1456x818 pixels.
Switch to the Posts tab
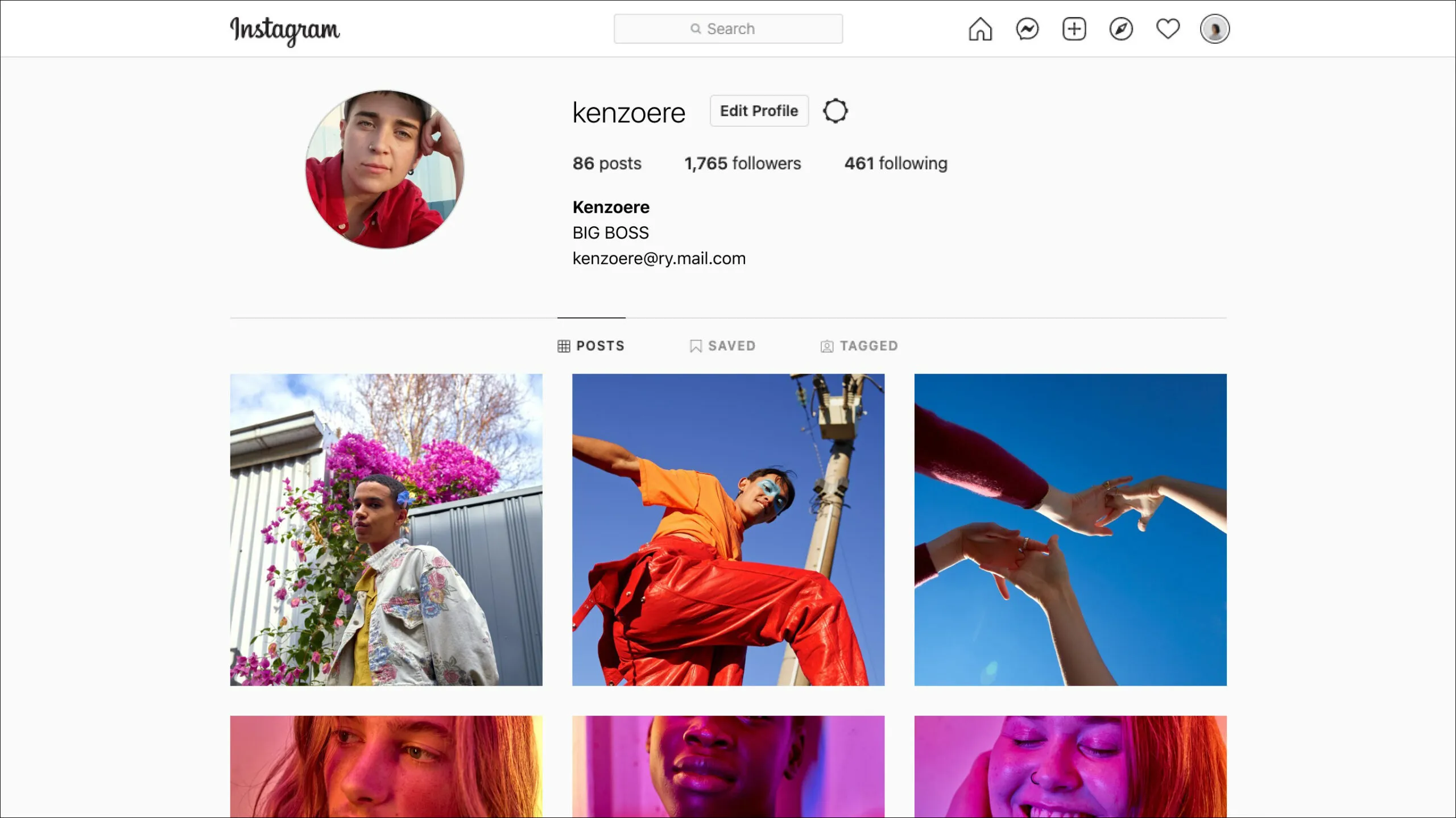(x=591, y=346)
